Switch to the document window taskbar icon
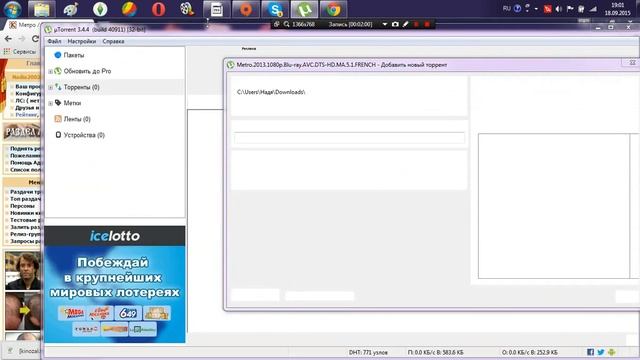640x360 pixels. point(217,9)
